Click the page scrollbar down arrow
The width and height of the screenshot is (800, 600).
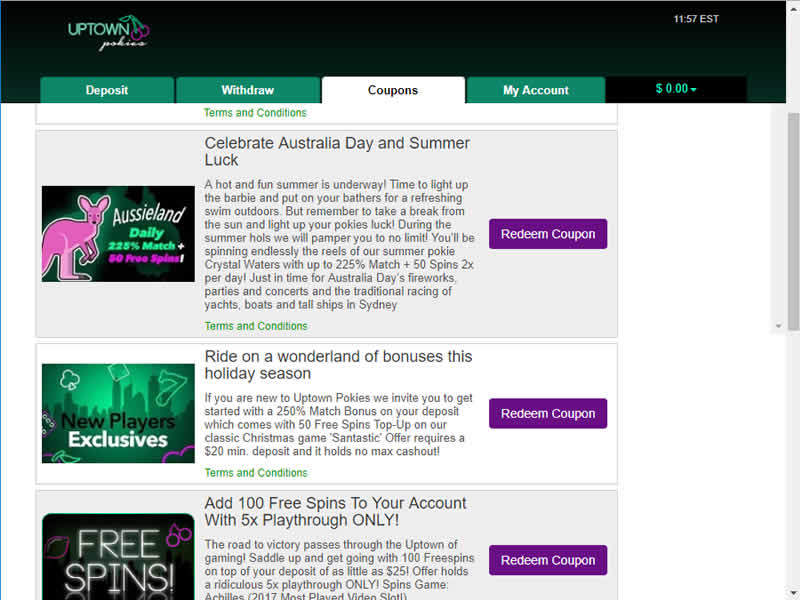click(x=793, y=594)
